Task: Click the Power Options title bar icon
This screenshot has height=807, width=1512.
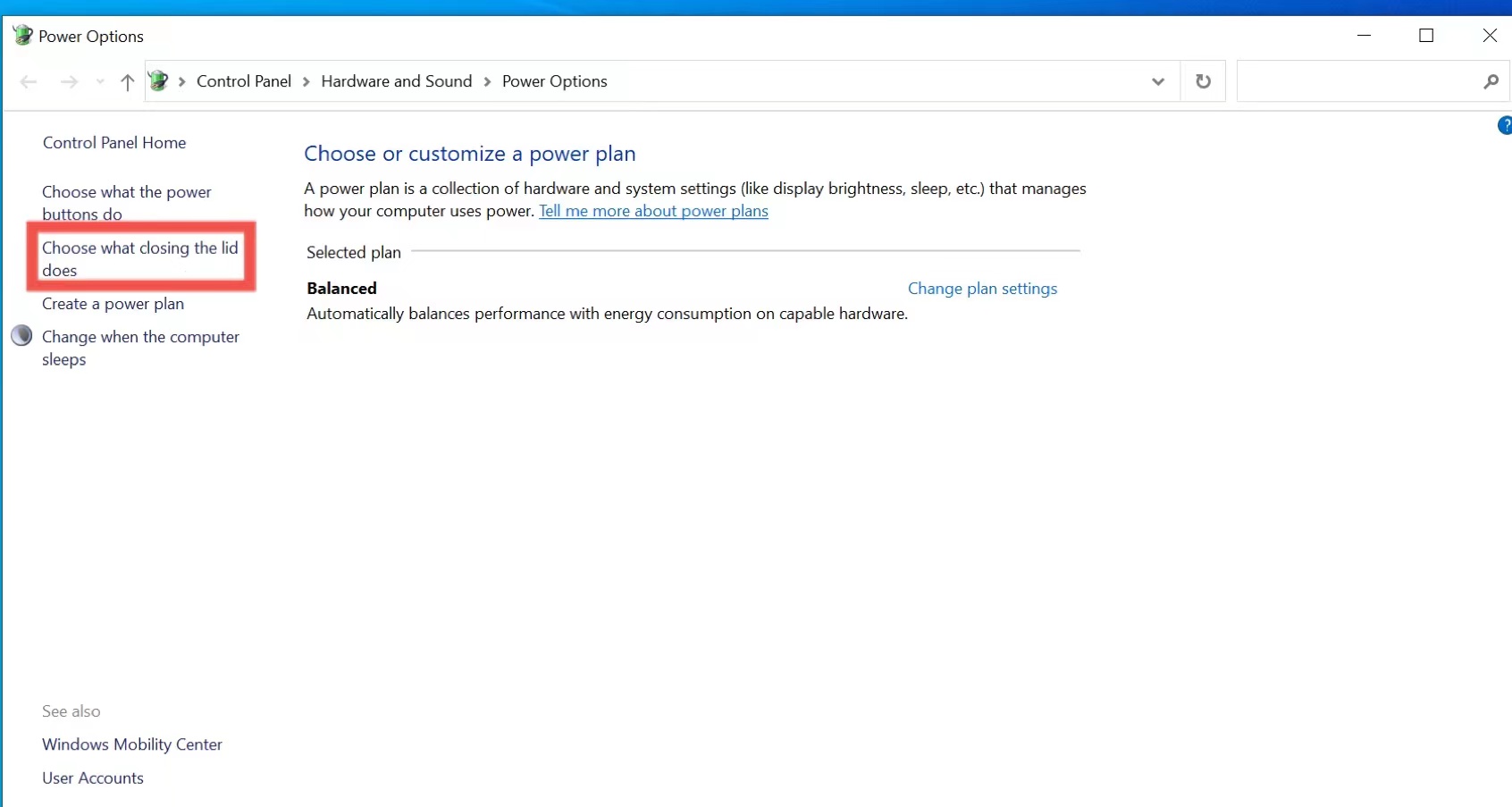Action: [x=22, y=36]
